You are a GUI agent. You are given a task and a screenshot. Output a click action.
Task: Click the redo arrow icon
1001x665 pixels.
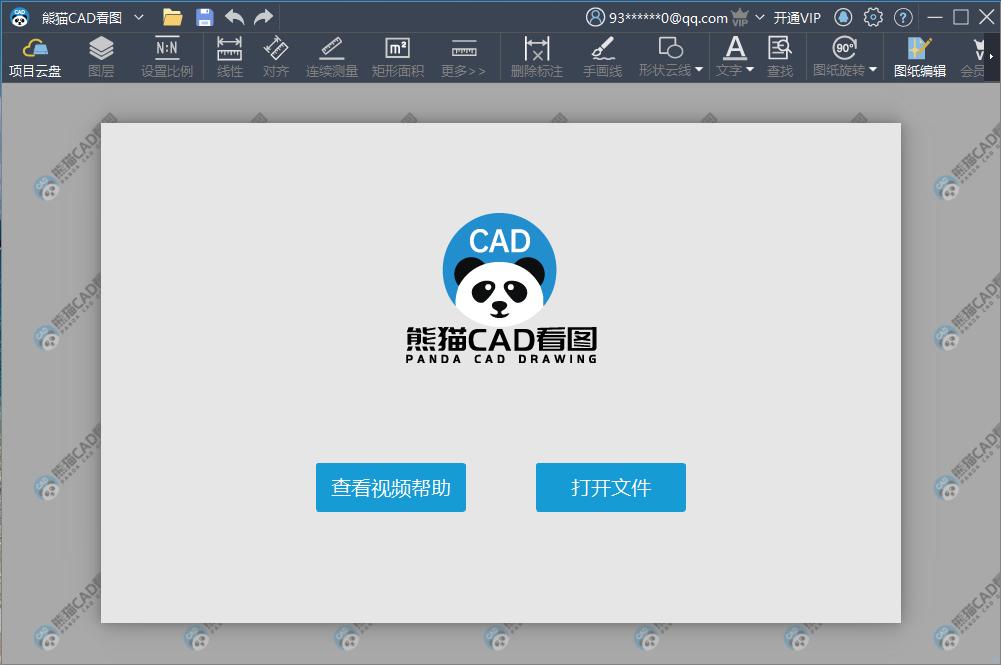(263, 17)
